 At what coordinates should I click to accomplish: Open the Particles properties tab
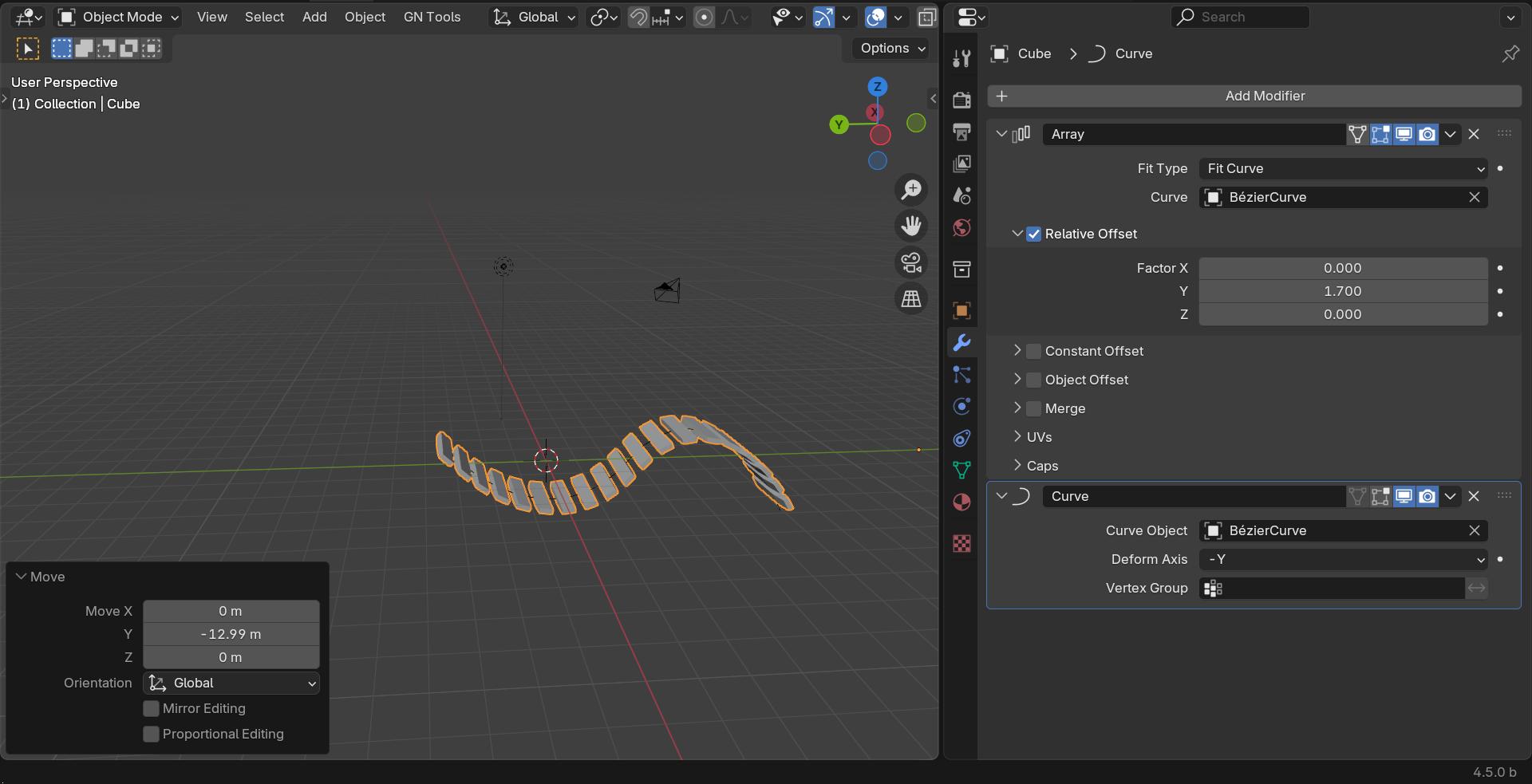tap(961, 374)
